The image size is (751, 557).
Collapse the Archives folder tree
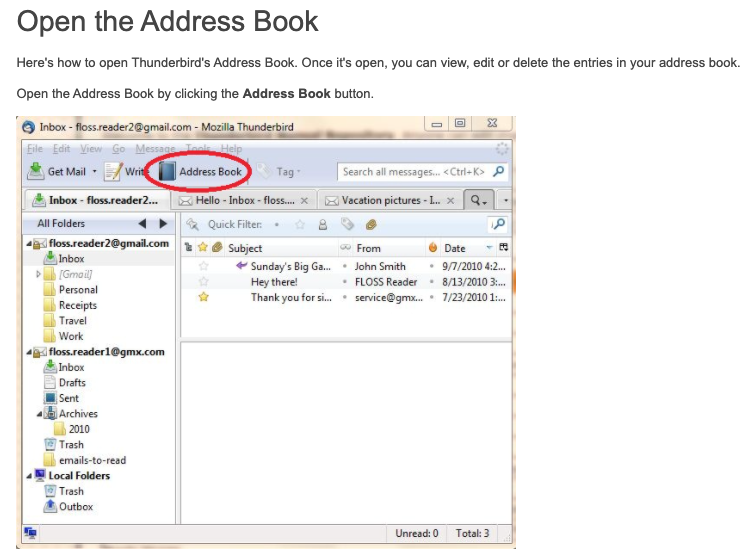(39, 414)
